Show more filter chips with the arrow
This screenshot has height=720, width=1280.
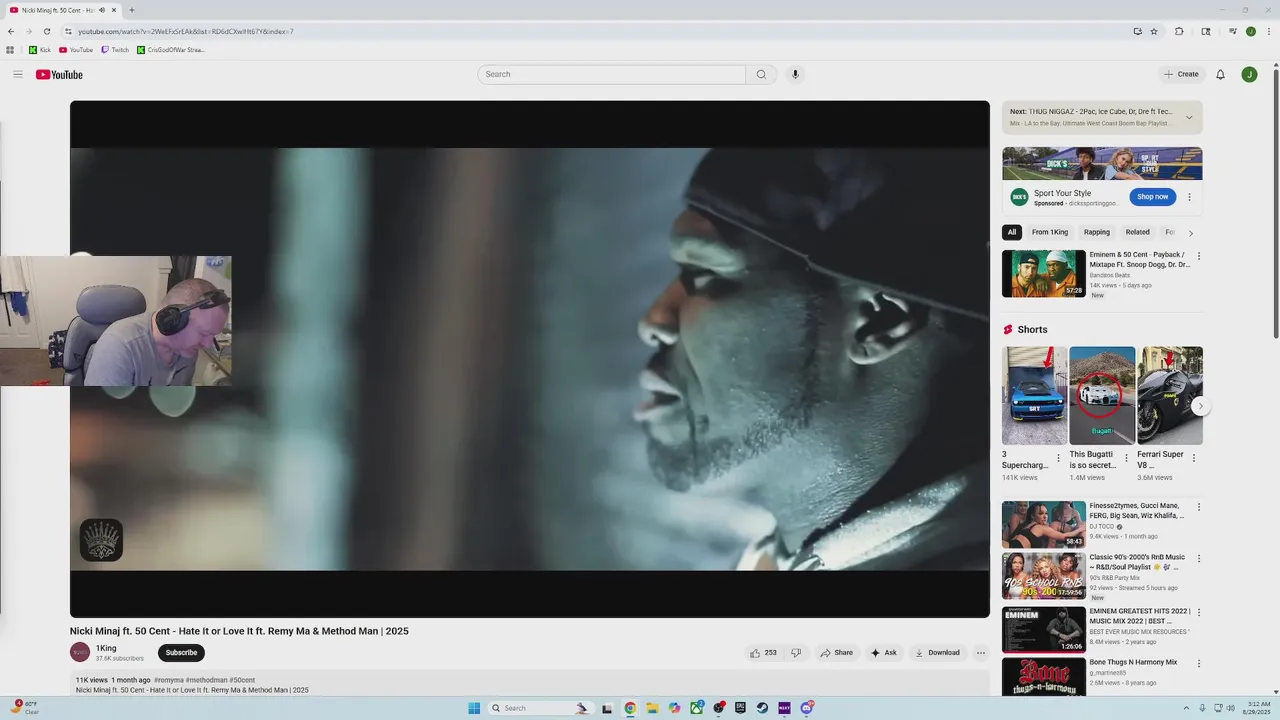tap(1190, 233)
